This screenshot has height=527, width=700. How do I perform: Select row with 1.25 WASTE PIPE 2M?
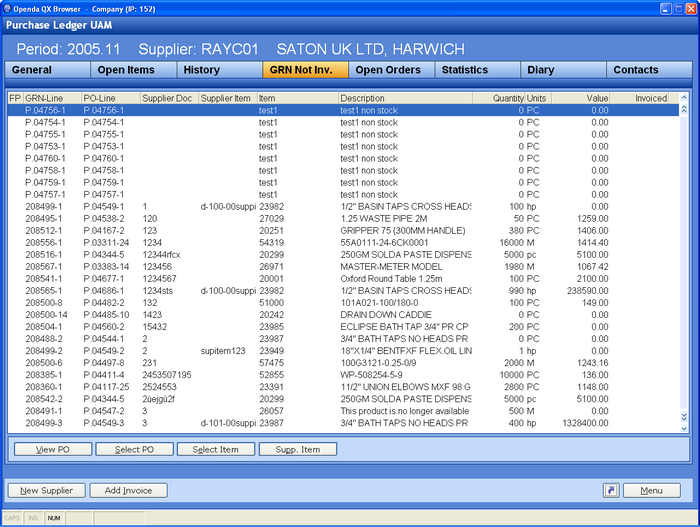(344, 219)
